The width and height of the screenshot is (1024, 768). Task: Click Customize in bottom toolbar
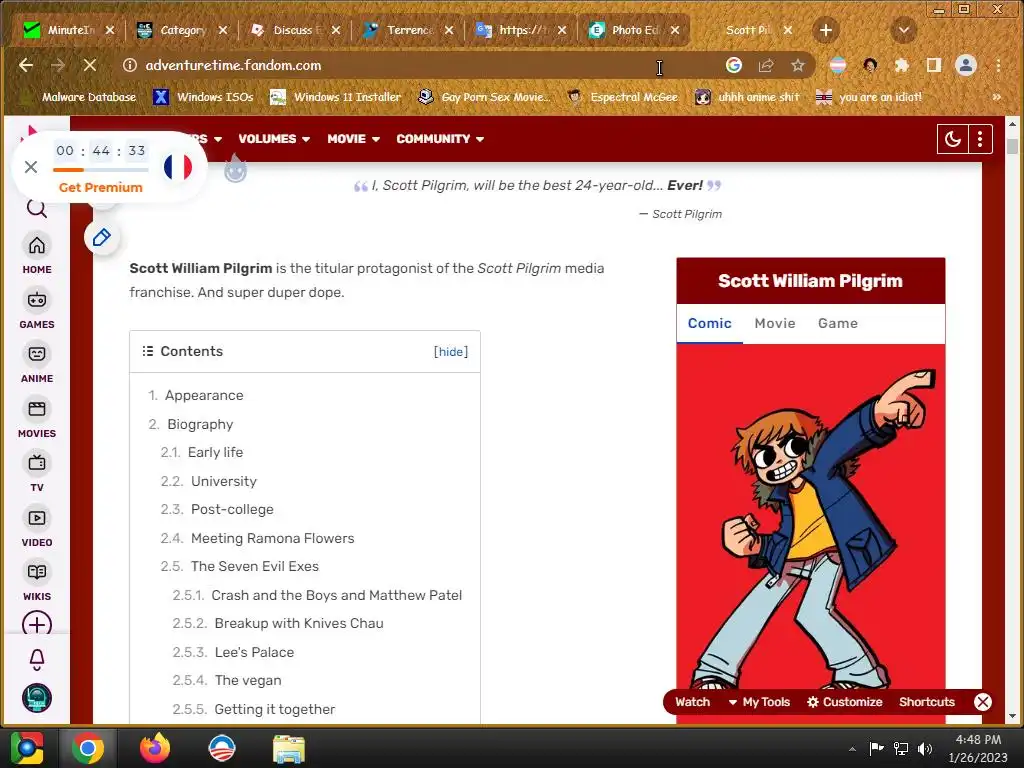(x=844, y=702)
